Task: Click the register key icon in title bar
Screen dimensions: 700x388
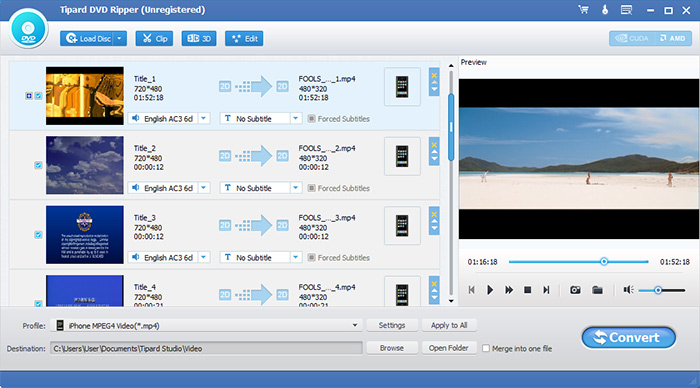Action: pos(605,9)
